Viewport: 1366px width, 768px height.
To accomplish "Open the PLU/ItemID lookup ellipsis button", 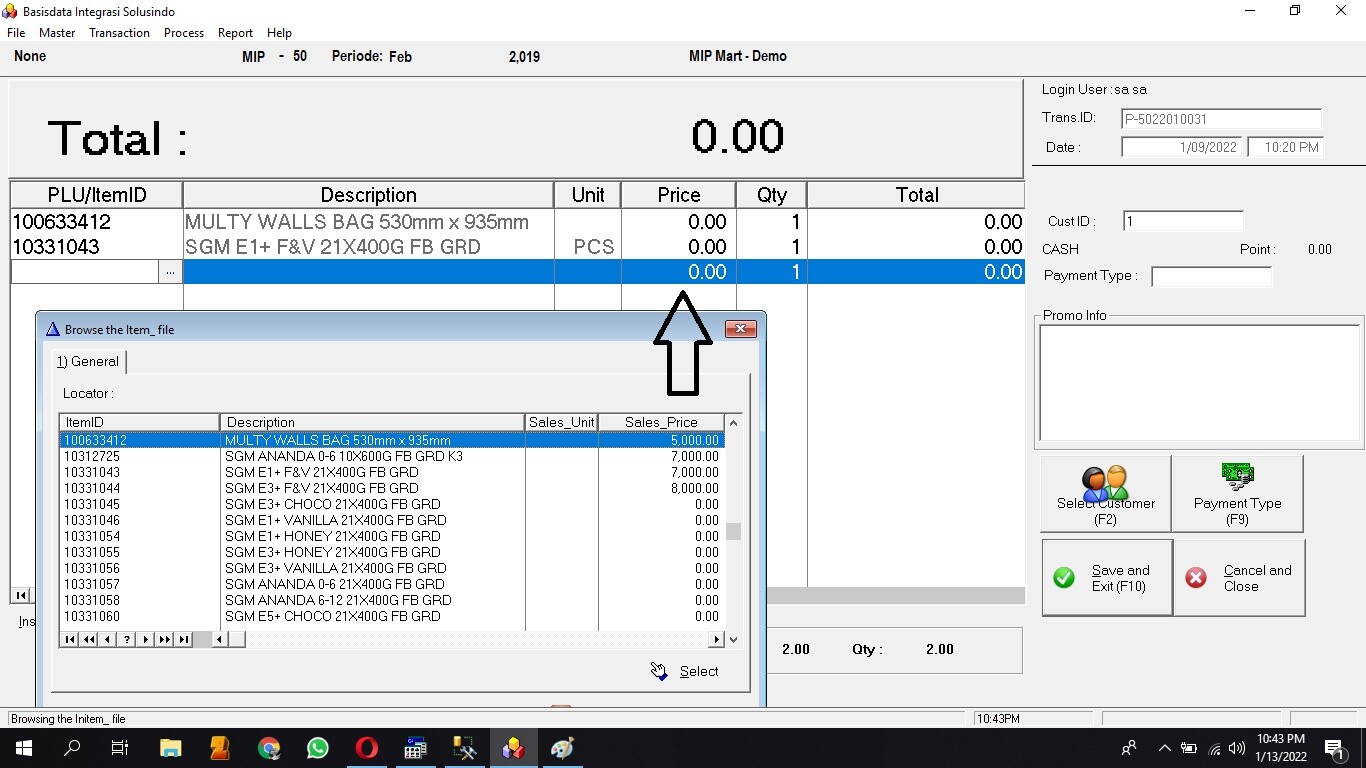I will click(170, 272).
